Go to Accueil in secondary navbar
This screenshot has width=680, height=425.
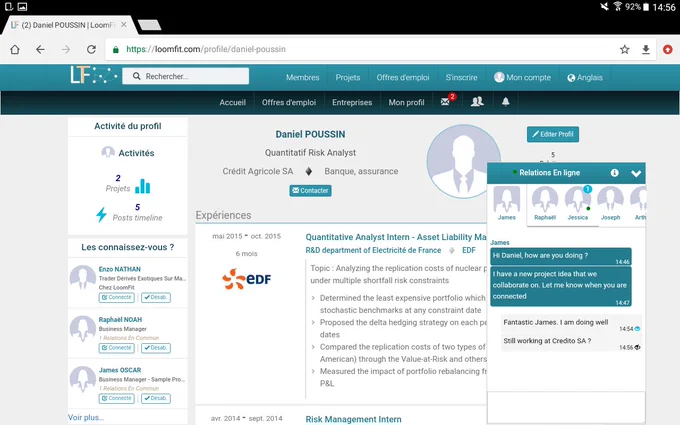(232, 102)
